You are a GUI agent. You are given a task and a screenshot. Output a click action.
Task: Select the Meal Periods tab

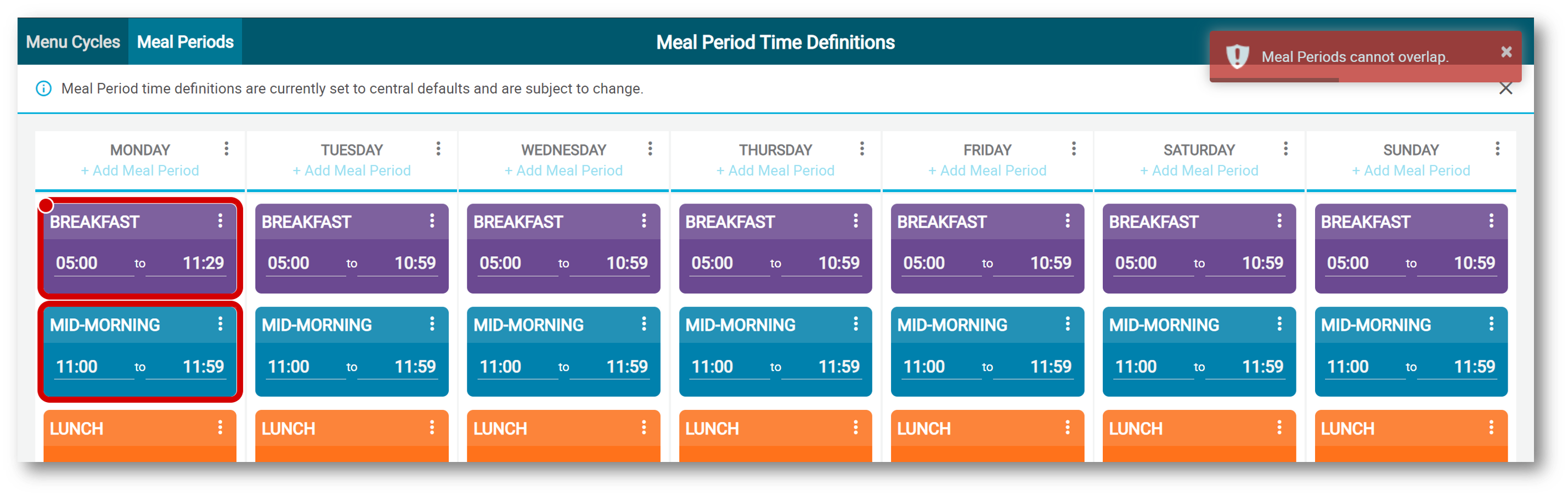pos(185,41)
